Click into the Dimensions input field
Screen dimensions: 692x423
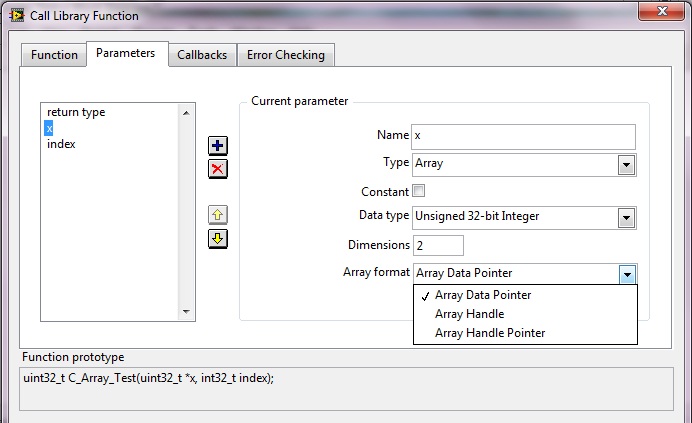[438, 245]
